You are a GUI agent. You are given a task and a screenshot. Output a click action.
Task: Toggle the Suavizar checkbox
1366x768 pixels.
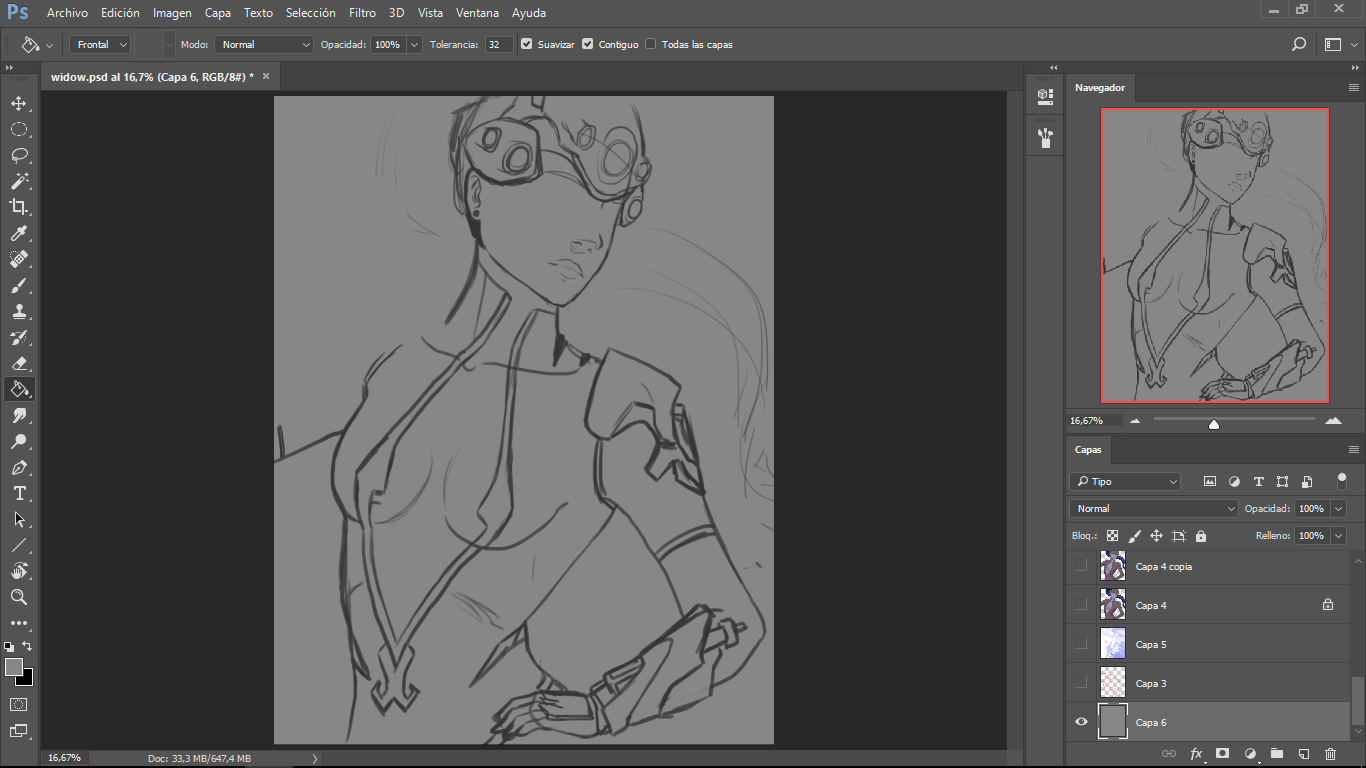(527, 44)
